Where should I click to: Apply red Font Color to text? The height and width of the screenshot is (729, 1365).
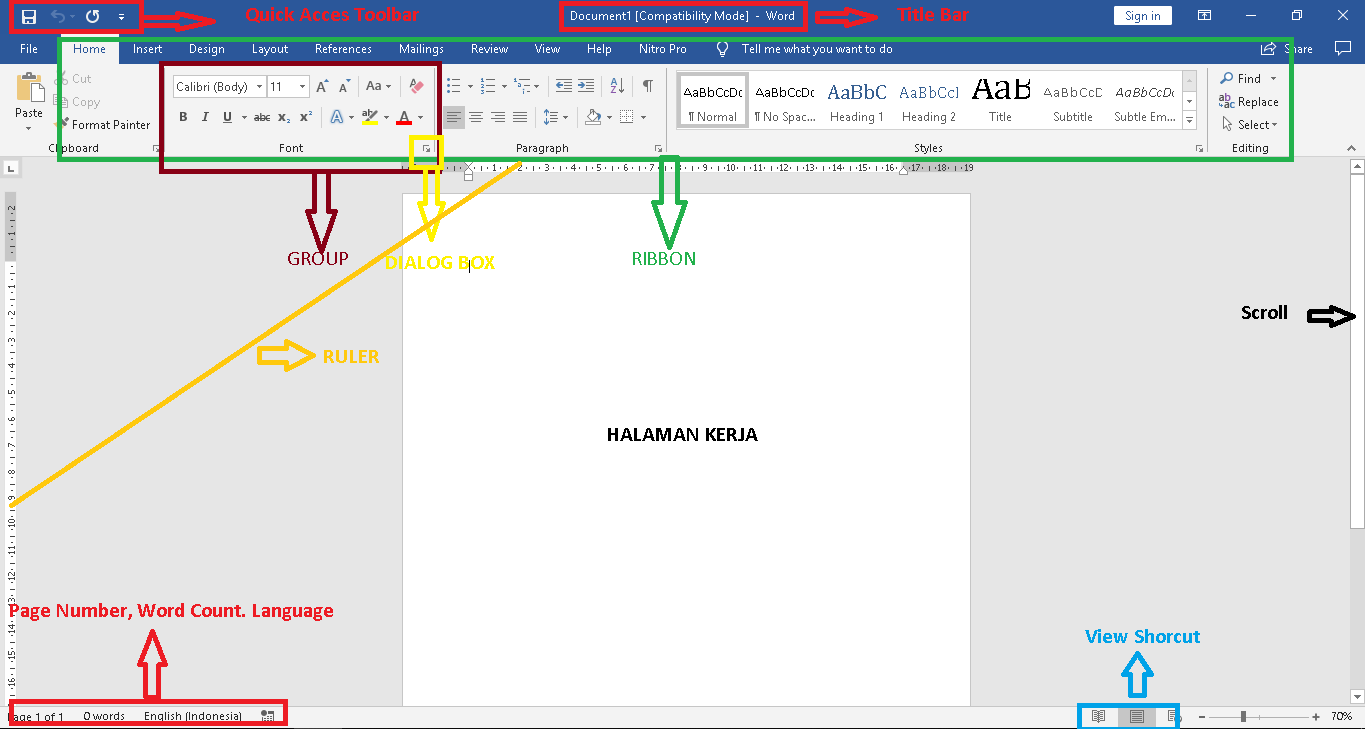(403, 117)
